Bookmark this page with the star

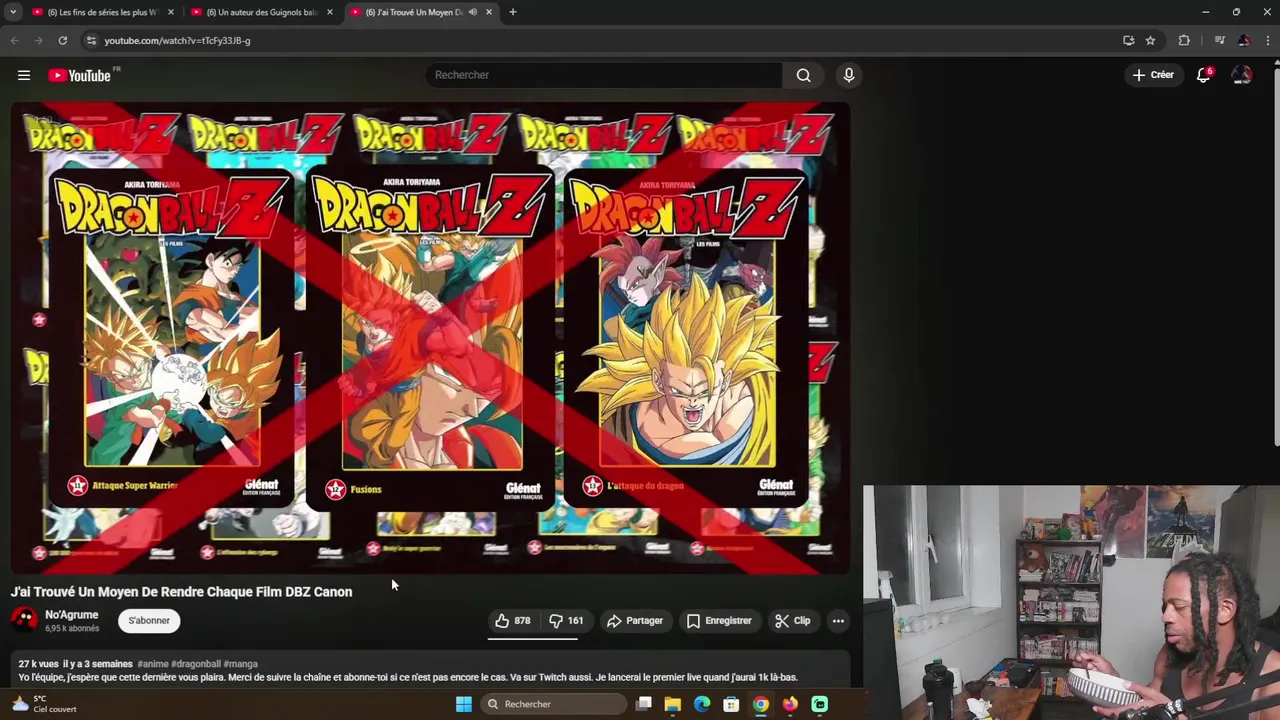(1150, 41)
